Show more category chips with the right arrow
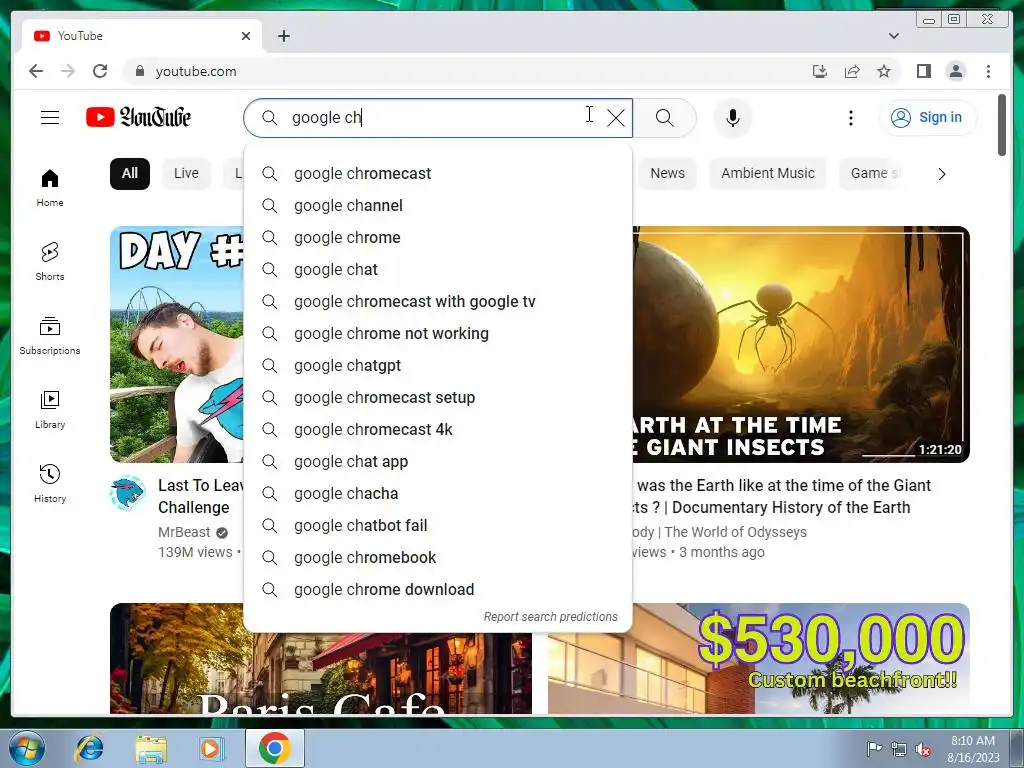 point(941,174)
